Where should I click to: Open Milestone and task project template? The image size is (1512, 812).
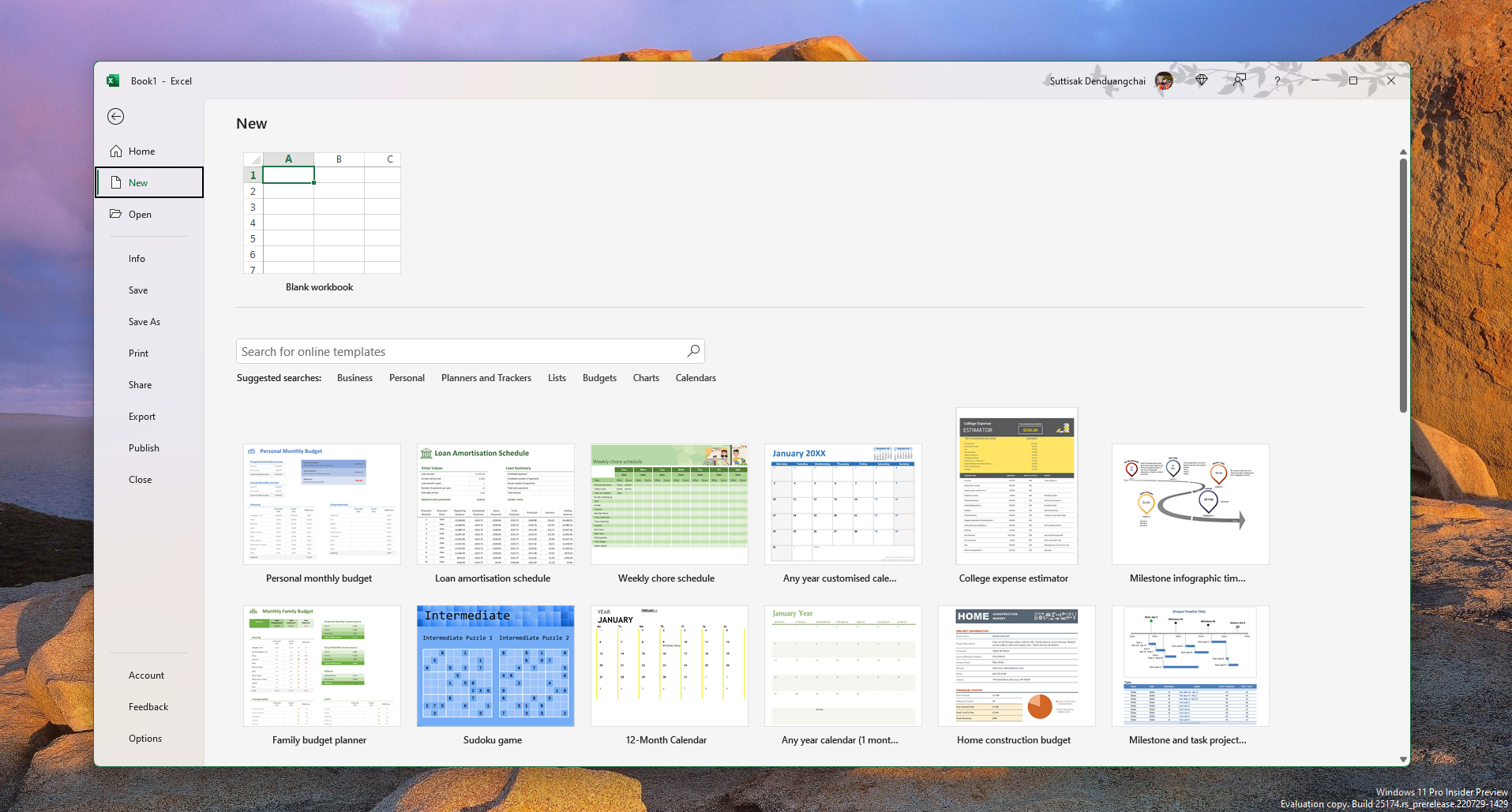click(1191, 666)
